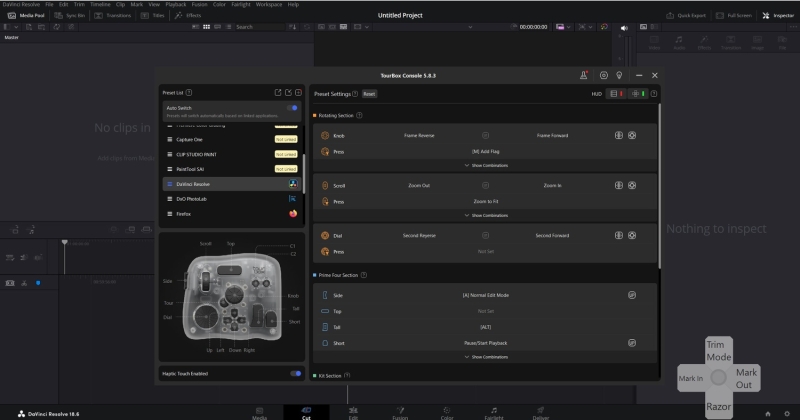The width and height of the screenshot is (800, 420).
Task: Open the Cut page in DaVinci Resolve
Action: [x=306, y=413]
